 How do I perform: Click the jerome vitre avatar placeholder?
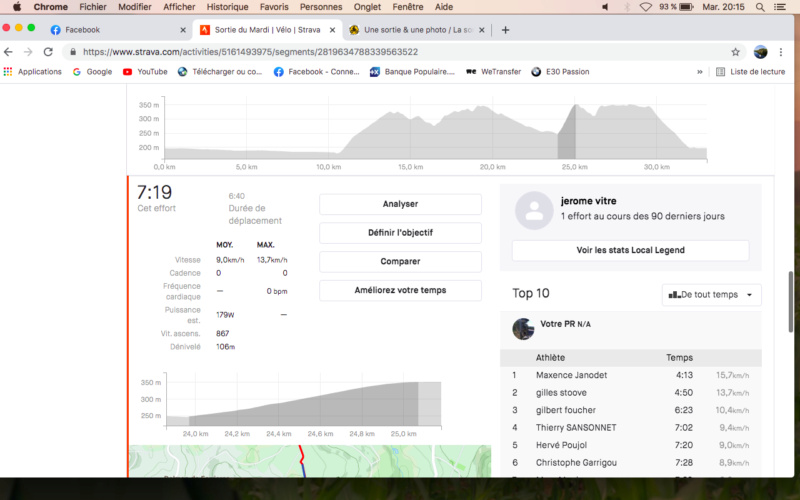(534, 211)
